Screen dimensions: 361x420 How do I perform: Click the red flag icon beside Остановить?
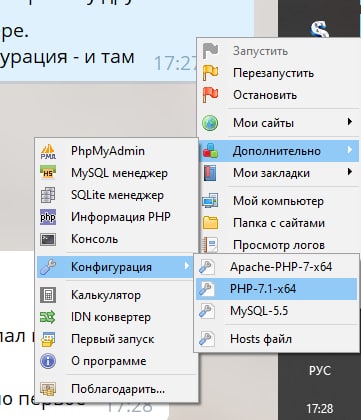[x=210, y=95]
